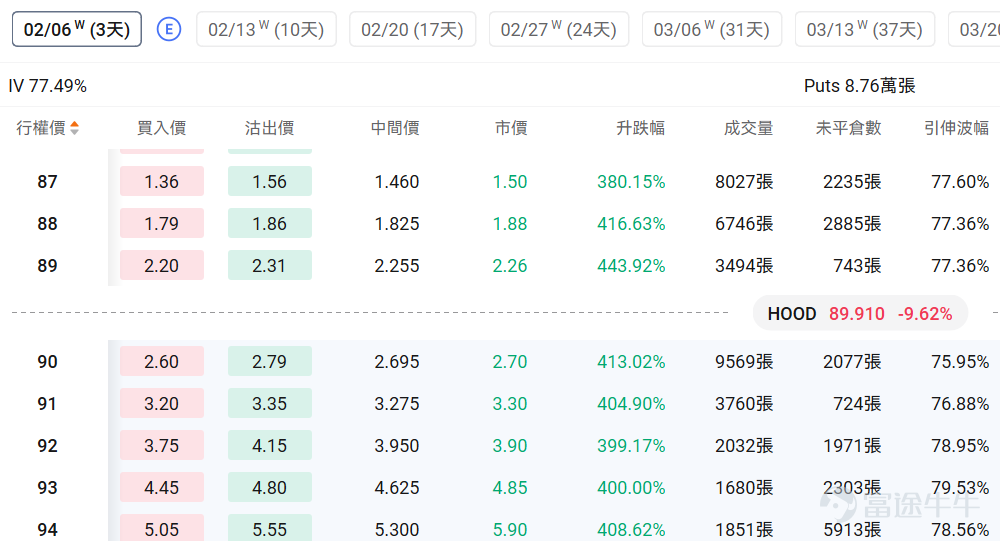Click the 市價 column header
This screenshot has height=541, width=1000.
(511, 128)
